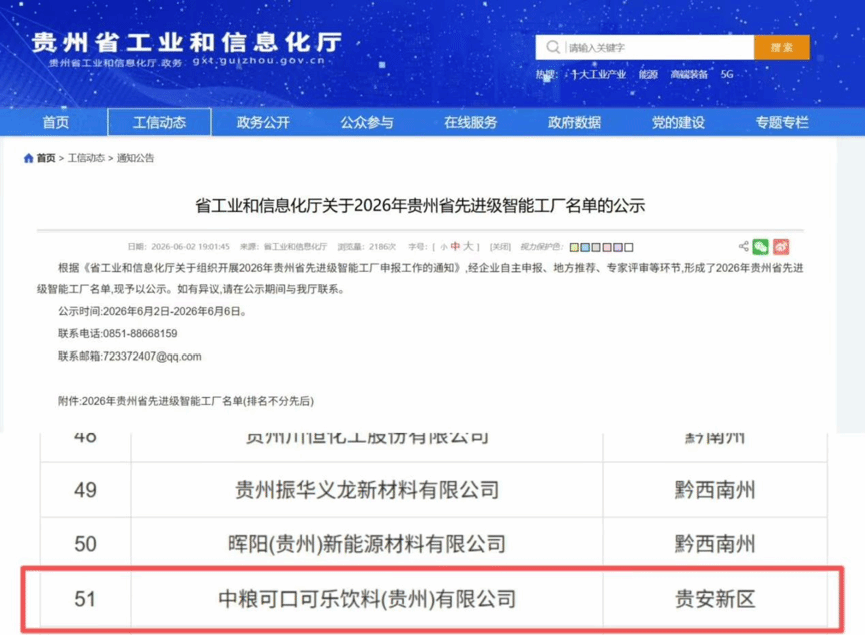Choose the pink eye-protection color swatch
The image size is (865, 635).
click(x=607, y=247)
